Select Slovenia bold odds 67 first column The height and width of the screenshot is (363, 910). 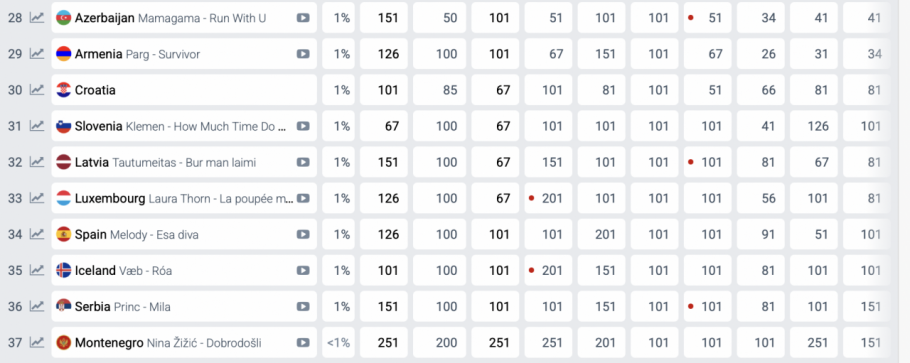click(384, 126)
